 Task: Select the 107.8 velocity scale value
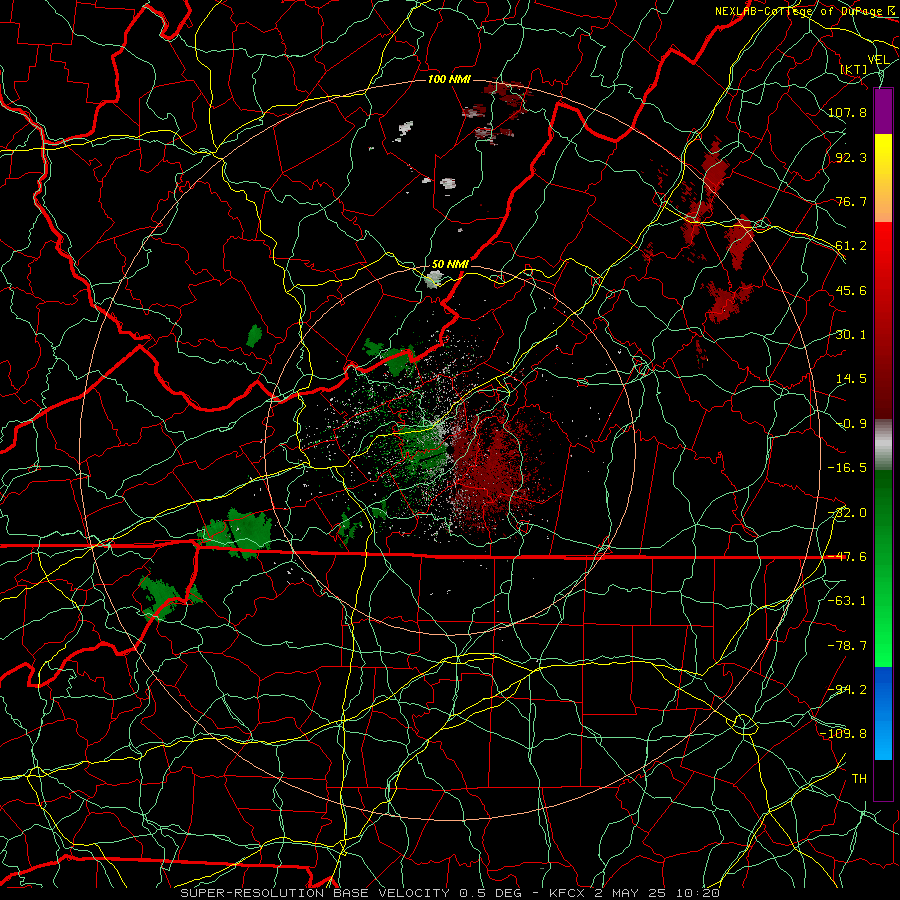click(847, 112)
